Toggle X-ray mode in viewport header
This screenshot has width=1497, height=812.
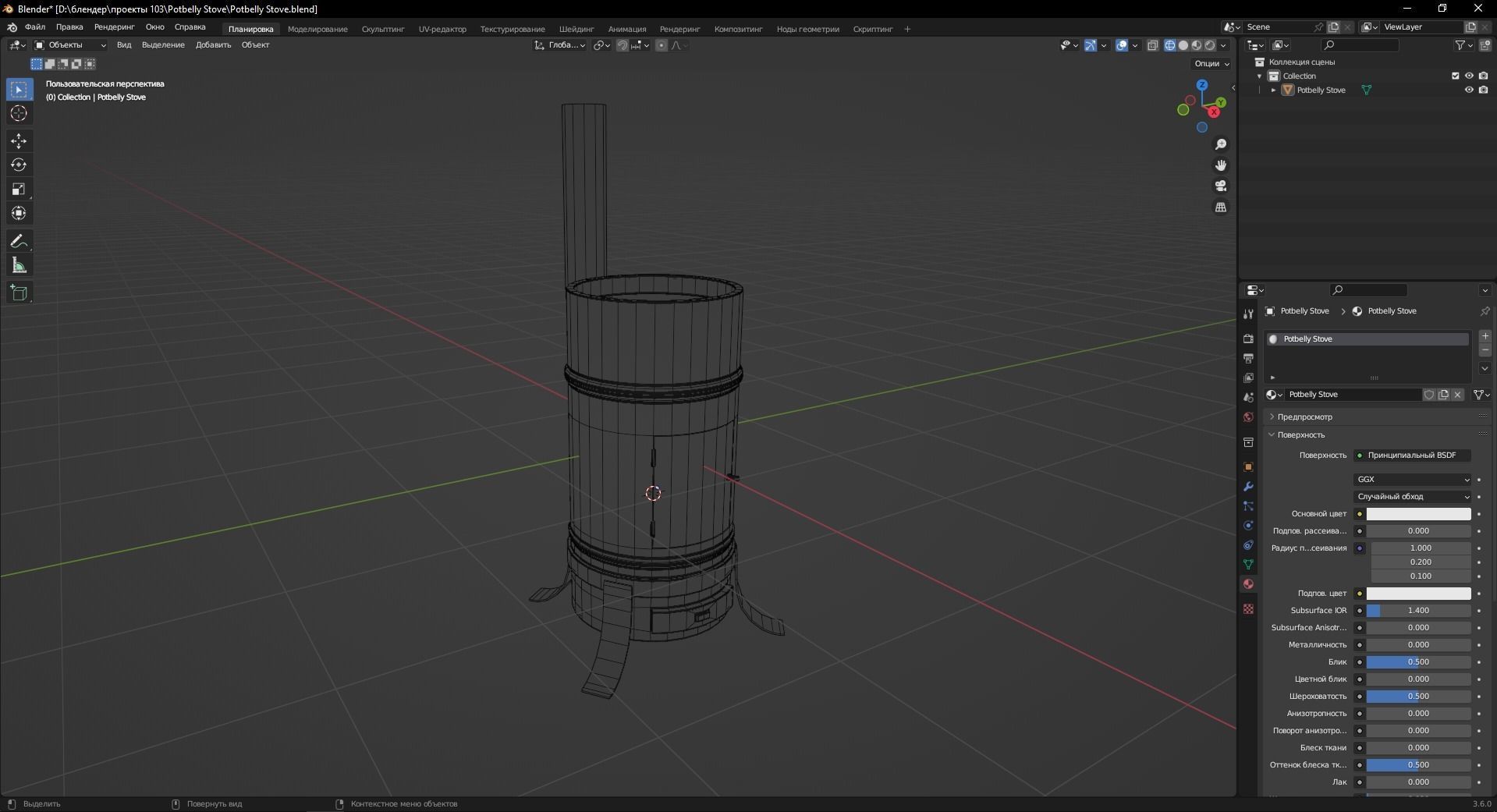tap(1152, 45)
